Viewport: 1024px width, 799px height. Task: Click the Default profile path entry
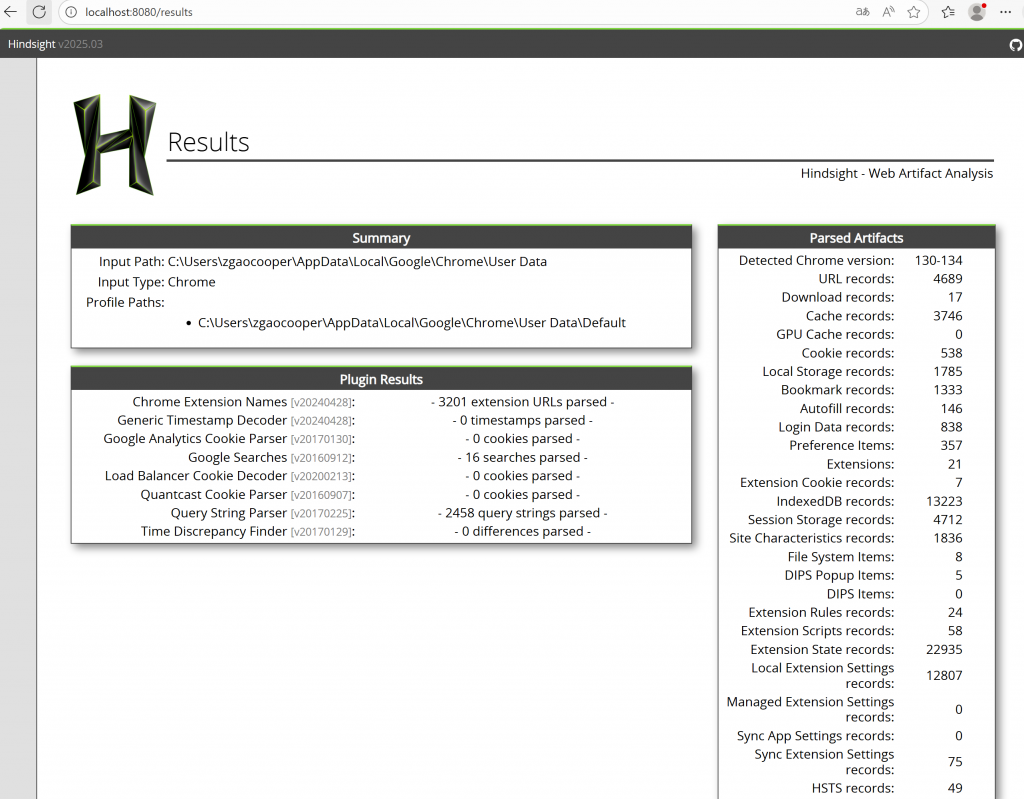click(x=411, y=323)
